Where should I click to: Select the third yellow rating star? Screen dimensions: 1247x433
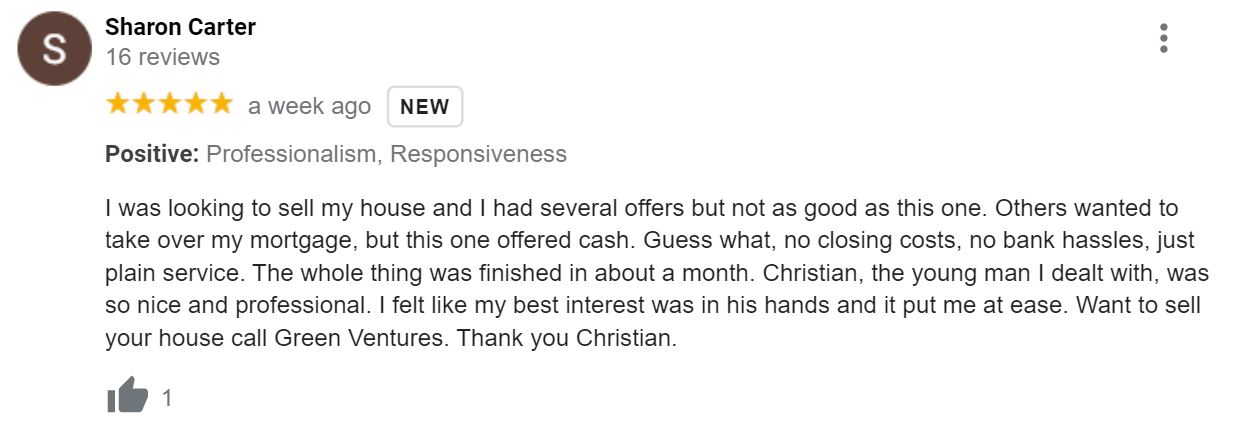coord(169,104)
